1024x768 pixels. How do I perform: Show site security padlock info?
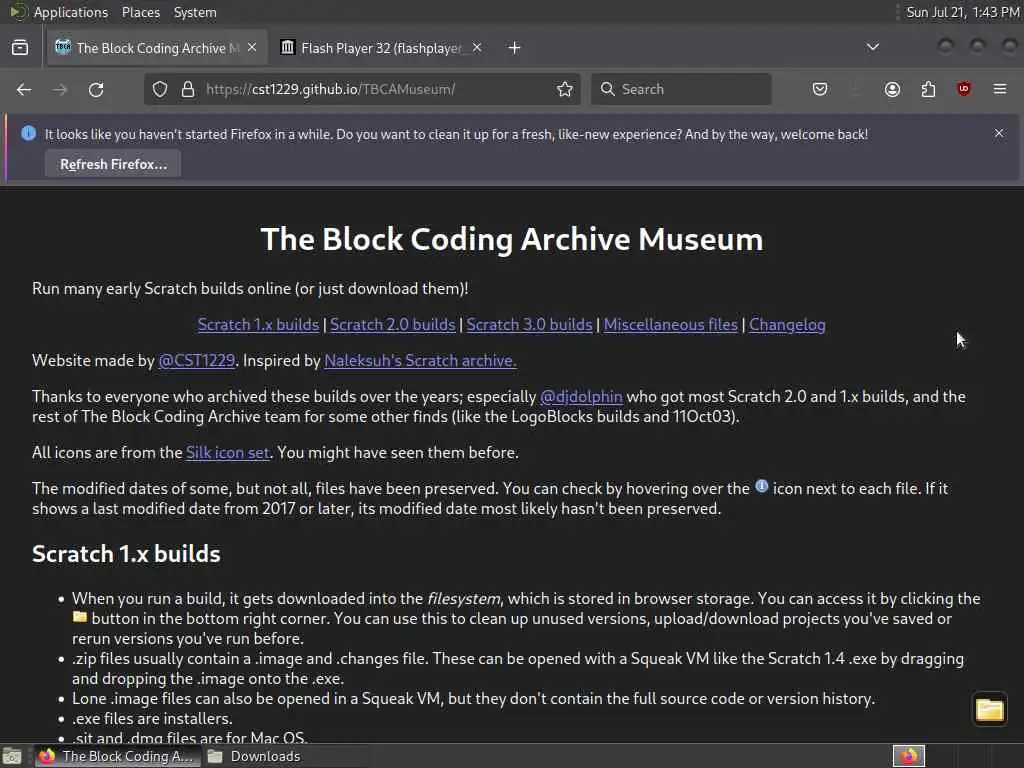point(188,89)
